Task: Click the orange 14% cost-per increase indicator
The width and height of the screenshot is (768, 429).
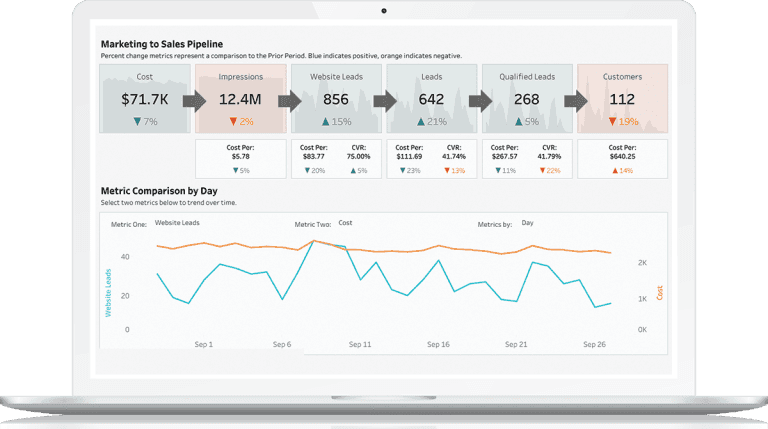Action: click(x=623, y=170)
